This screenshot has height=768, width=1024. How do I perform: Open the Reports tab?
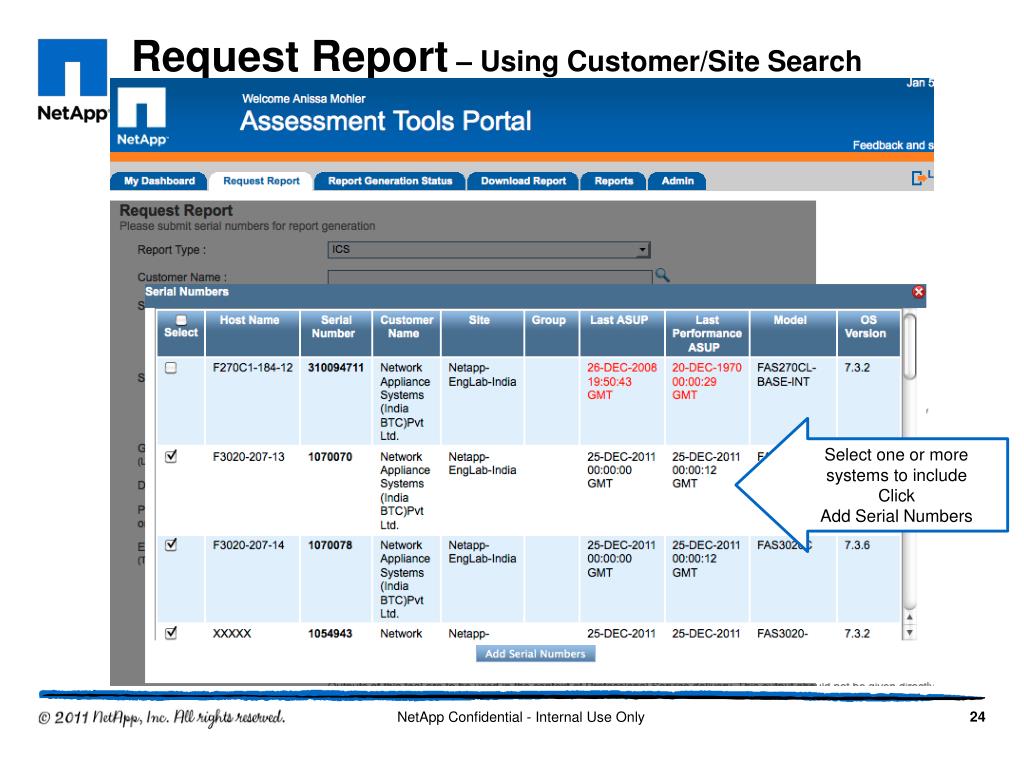click(613, 181)
